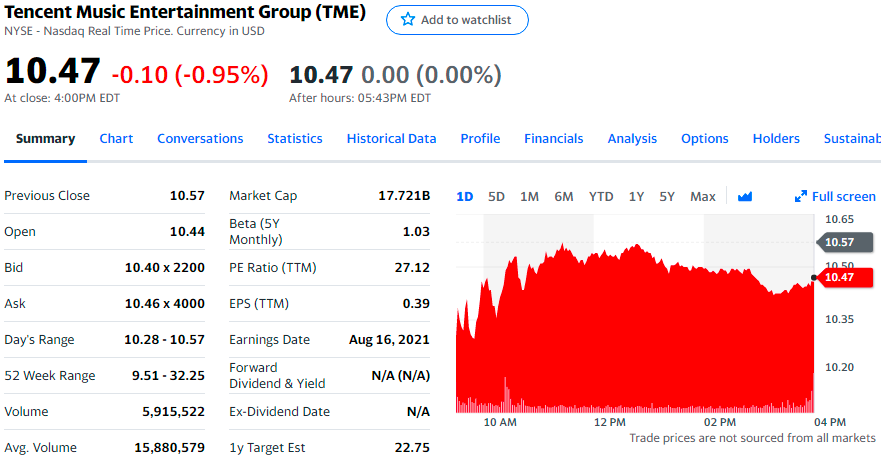Click the Ask value 10.46 x 4000
Screen dimensions: 881x458
click(x=165, y=303)
